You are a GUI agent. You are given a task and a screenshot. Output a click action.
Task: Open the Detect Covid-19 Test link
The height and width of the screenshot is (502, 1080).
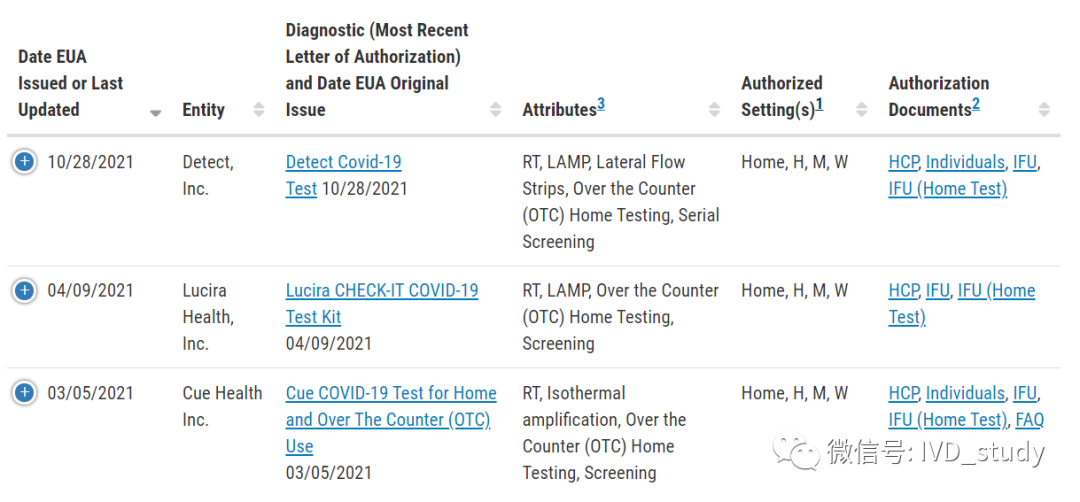click(x=343, y=162)
